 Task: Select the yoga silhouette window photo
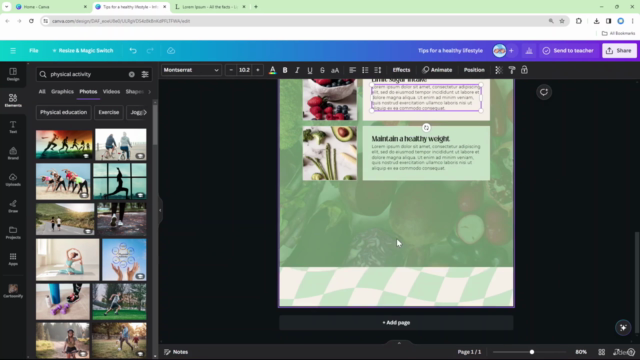click(120, 181)
